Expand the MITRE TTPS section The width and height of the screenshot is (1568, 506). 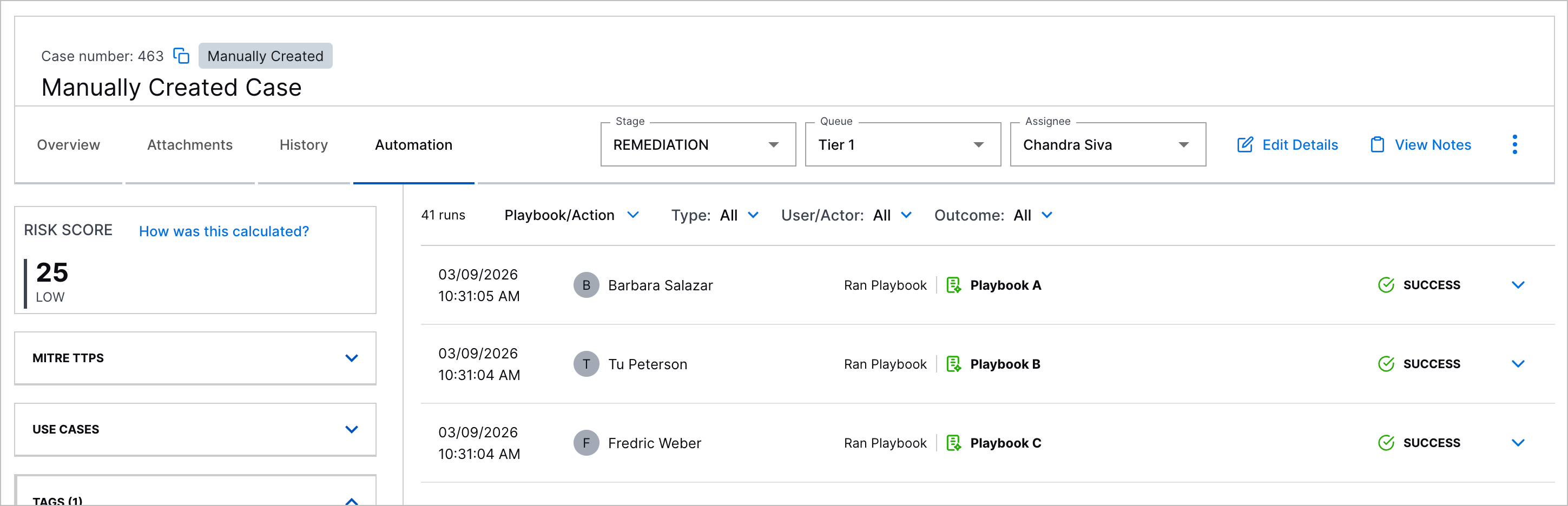[352, 358]
